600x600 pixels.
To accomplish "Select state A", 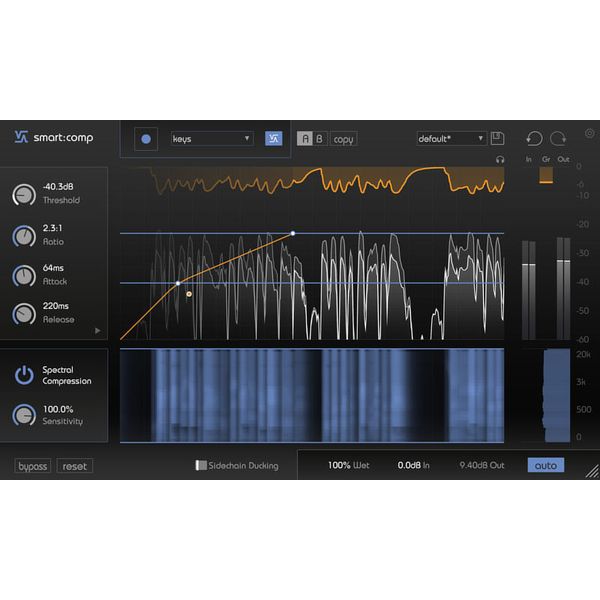I will pos(305,139).
